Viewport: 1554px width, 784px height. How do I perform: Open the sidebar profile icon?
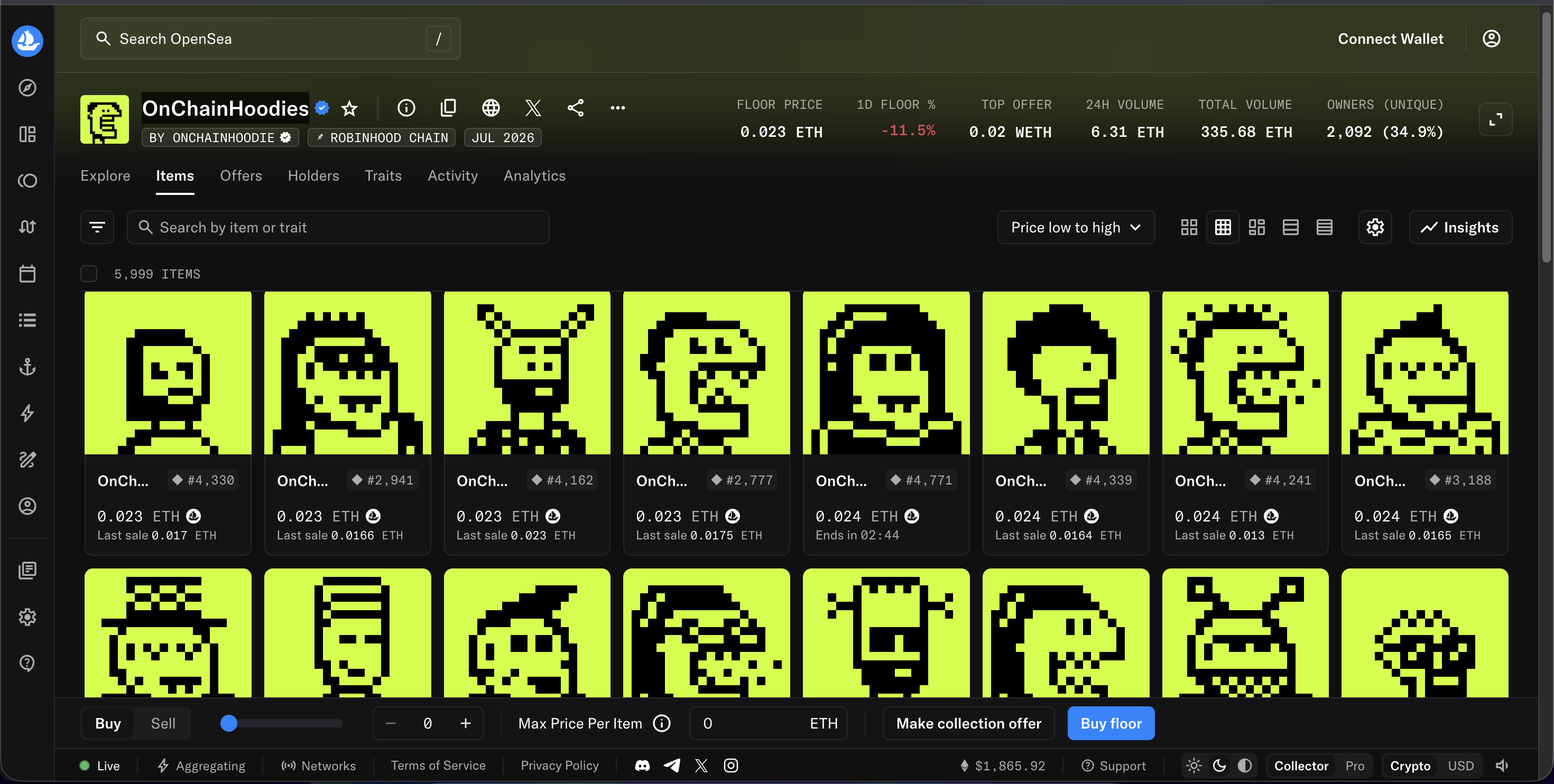click(27, 506)
